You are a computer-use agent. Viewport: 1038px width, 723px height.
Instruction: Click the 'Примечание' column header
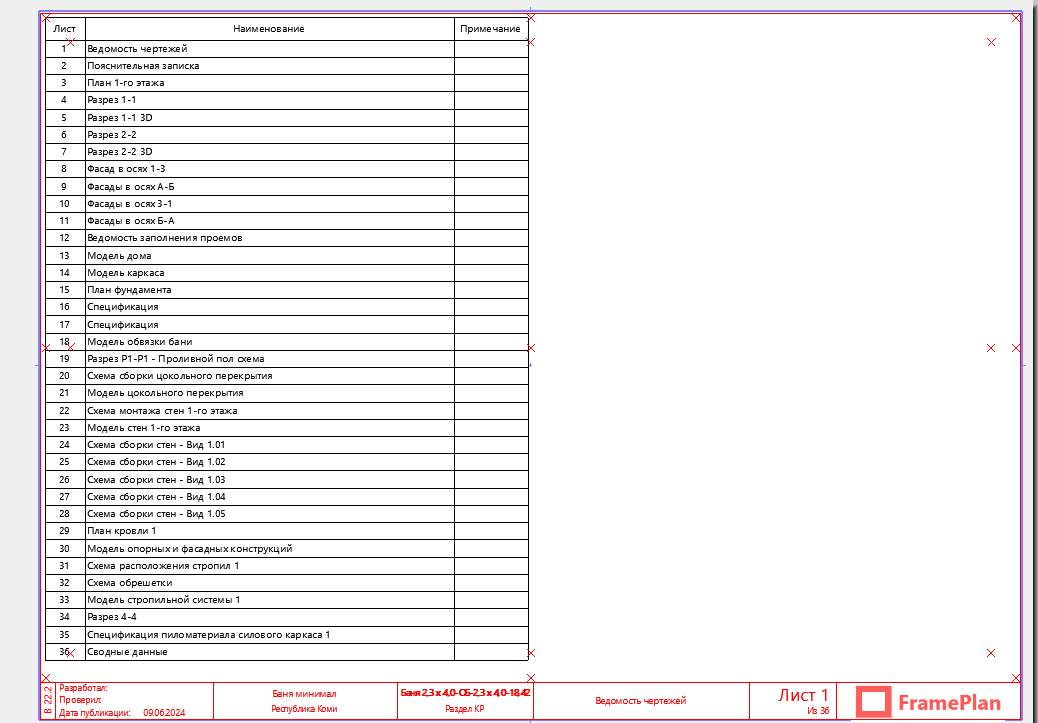pyautogui.click(x=490, y=29)
